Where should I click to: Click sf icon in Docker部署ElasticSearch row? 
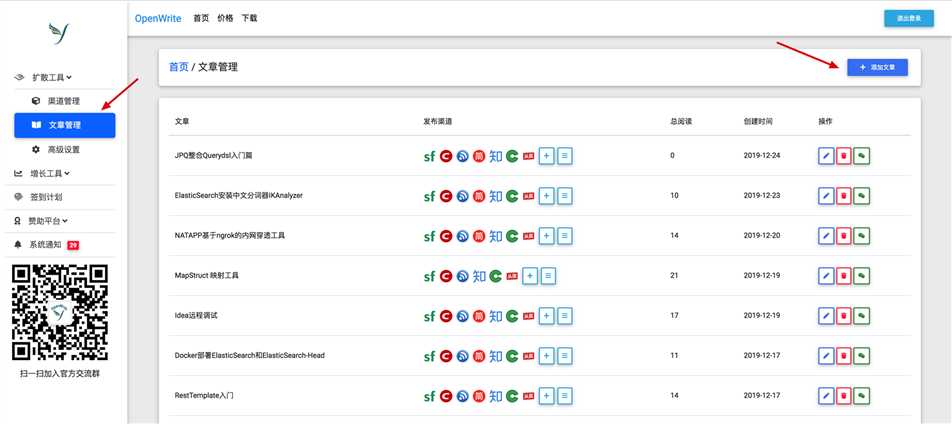(x=429, y=356)
